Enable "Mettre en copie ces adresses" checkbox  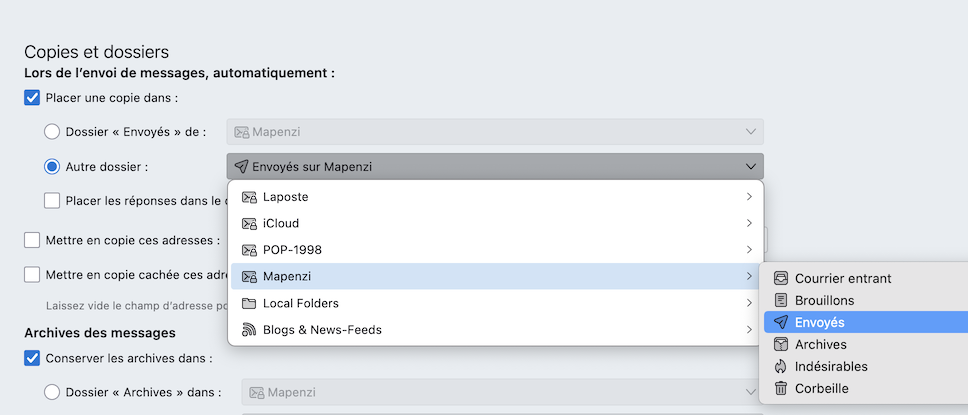[32, 240]
